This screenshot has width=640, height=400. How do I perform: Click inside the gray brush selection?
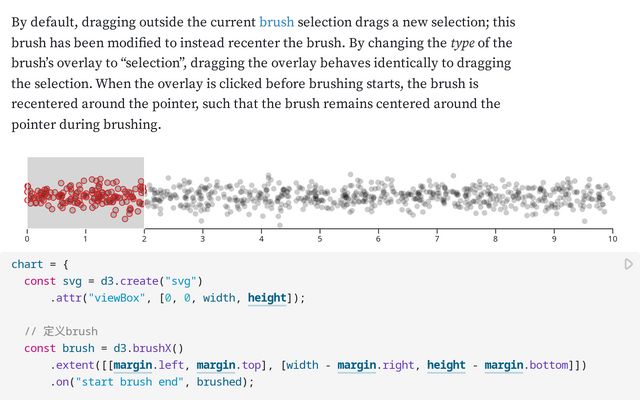point(85,192)
